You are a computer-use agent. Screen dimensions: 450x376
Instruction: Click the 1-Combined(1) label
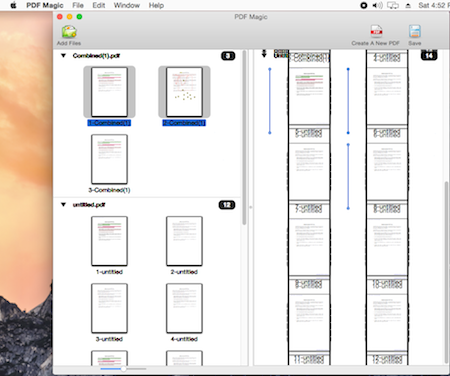109,123
